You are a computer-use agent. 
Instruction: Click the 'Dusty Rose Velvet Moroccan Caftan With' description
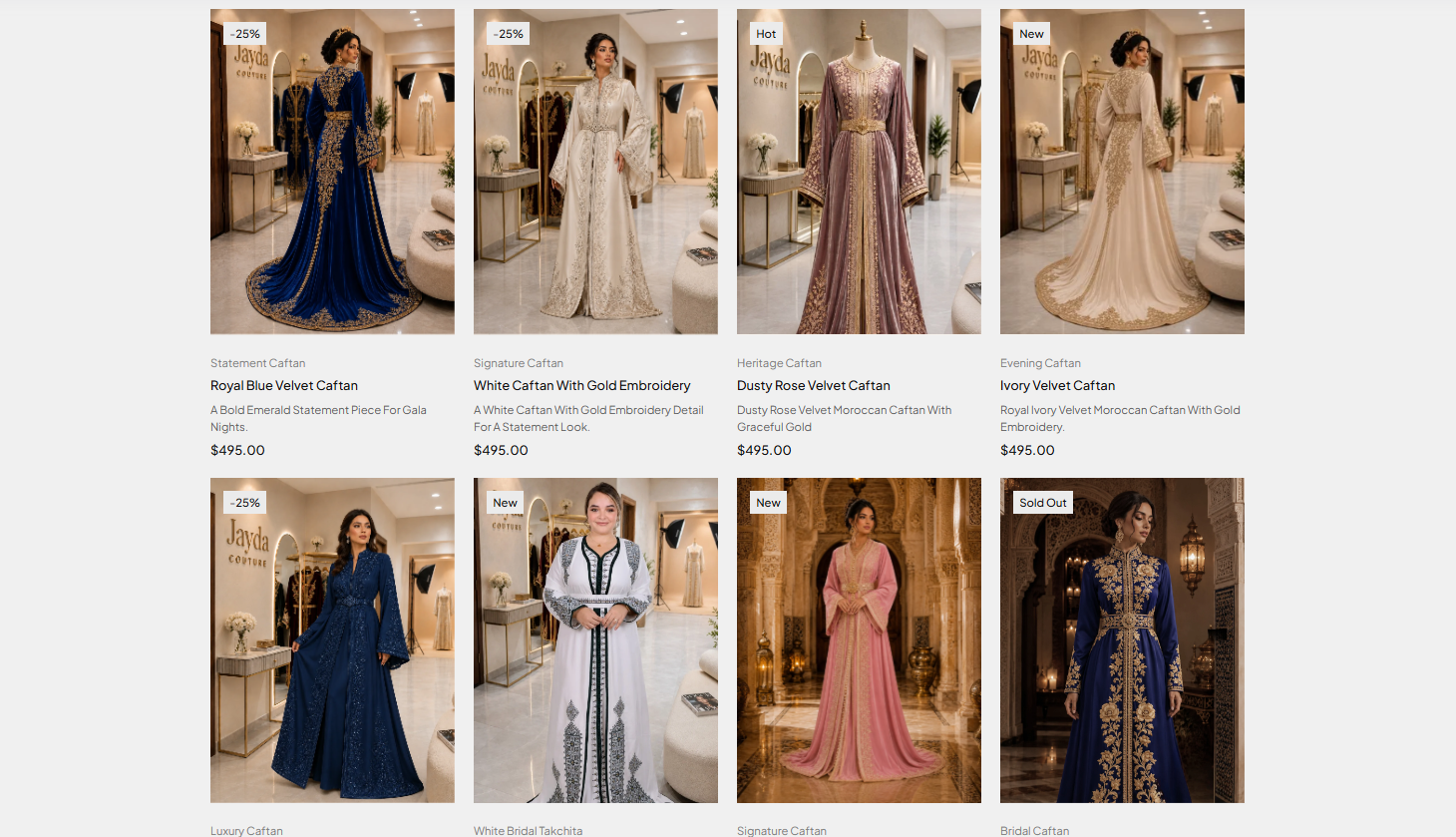click(845, 418)
